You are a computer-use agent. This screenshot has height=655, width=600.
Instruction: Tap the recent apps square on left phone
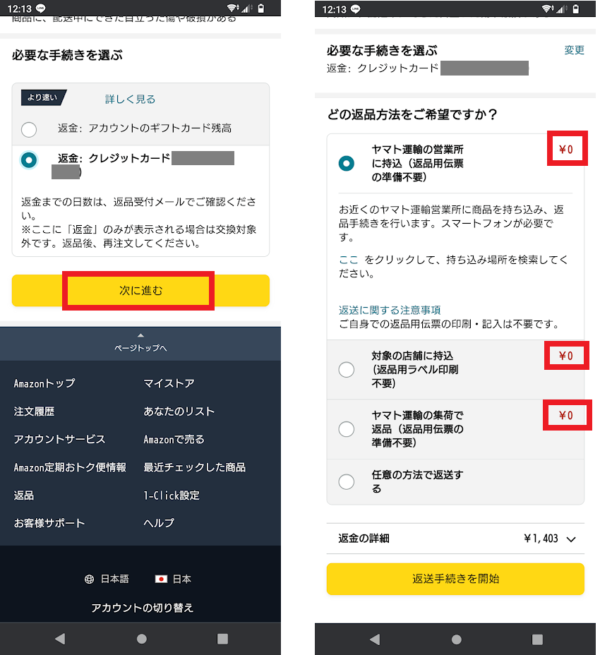point(223,639)
